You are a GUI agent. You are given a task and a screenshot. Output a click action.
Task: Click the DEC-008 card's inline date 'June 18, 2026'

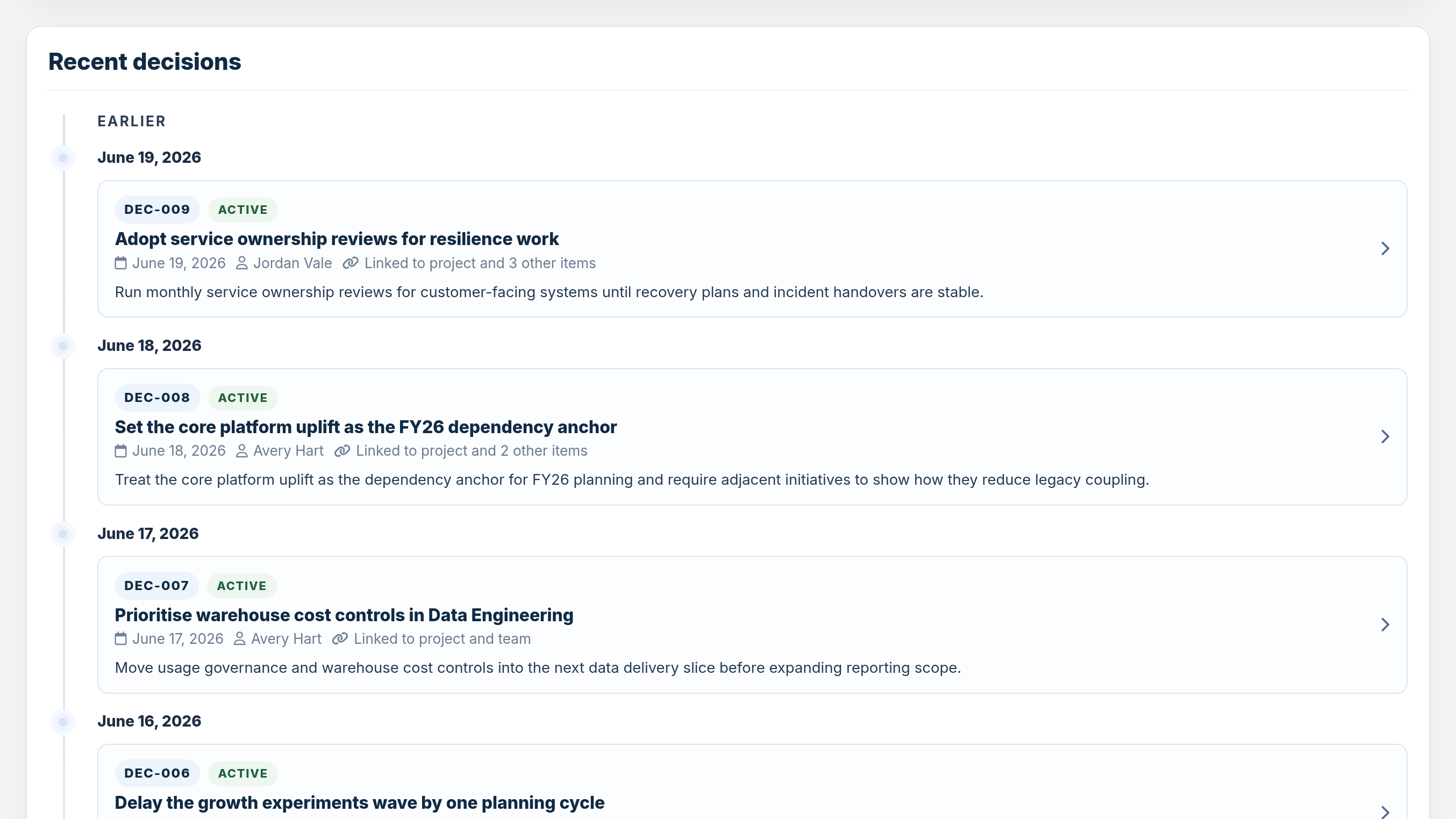click(179, 451)
